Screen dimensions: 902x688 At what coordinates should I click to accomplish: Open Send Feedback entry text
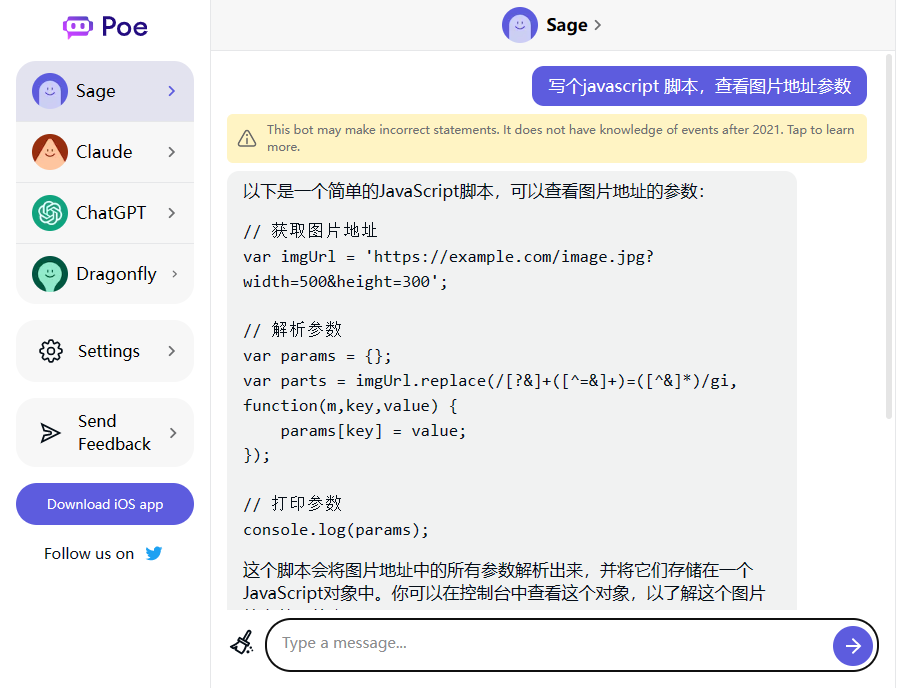(114, 433)
